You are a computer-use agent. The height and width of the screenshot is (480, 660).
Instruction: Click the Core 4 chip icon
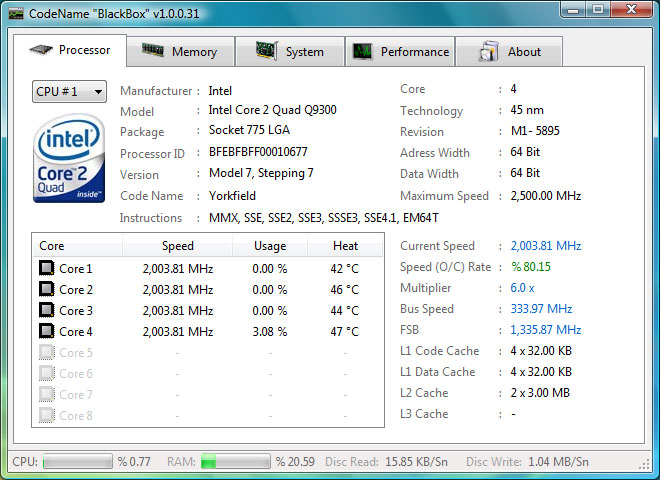pyautogui.click(x=47, y=331)
